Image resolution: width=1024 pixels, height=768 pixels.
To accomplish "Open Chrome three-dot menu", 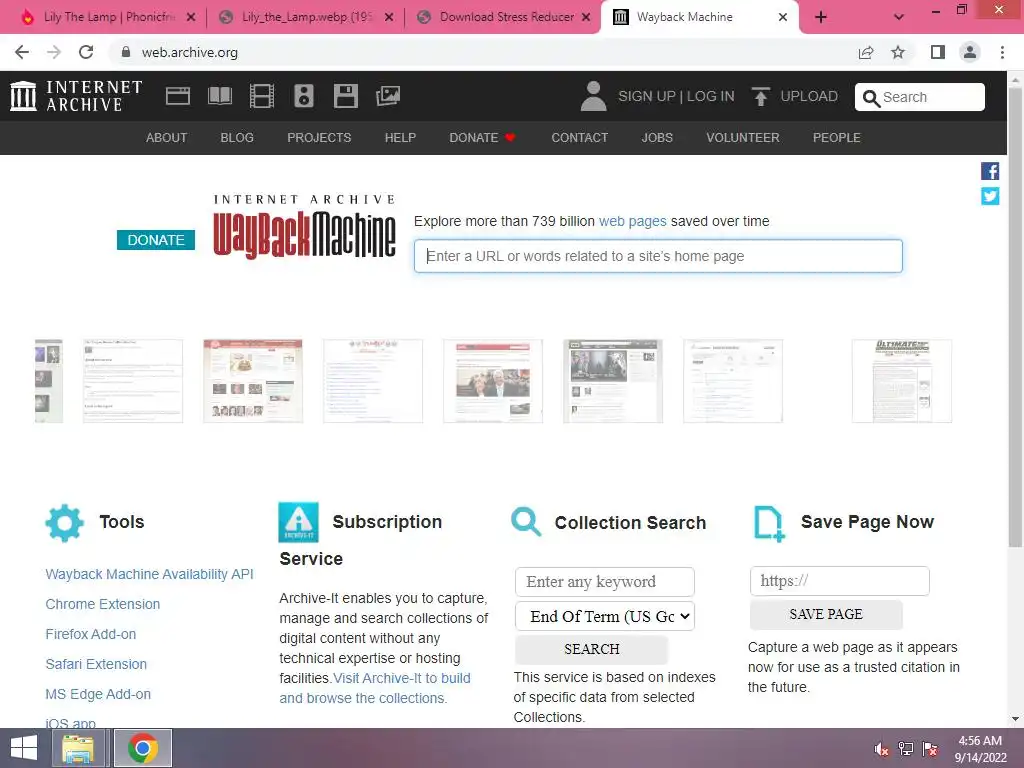I will (x=1002, y=52).
